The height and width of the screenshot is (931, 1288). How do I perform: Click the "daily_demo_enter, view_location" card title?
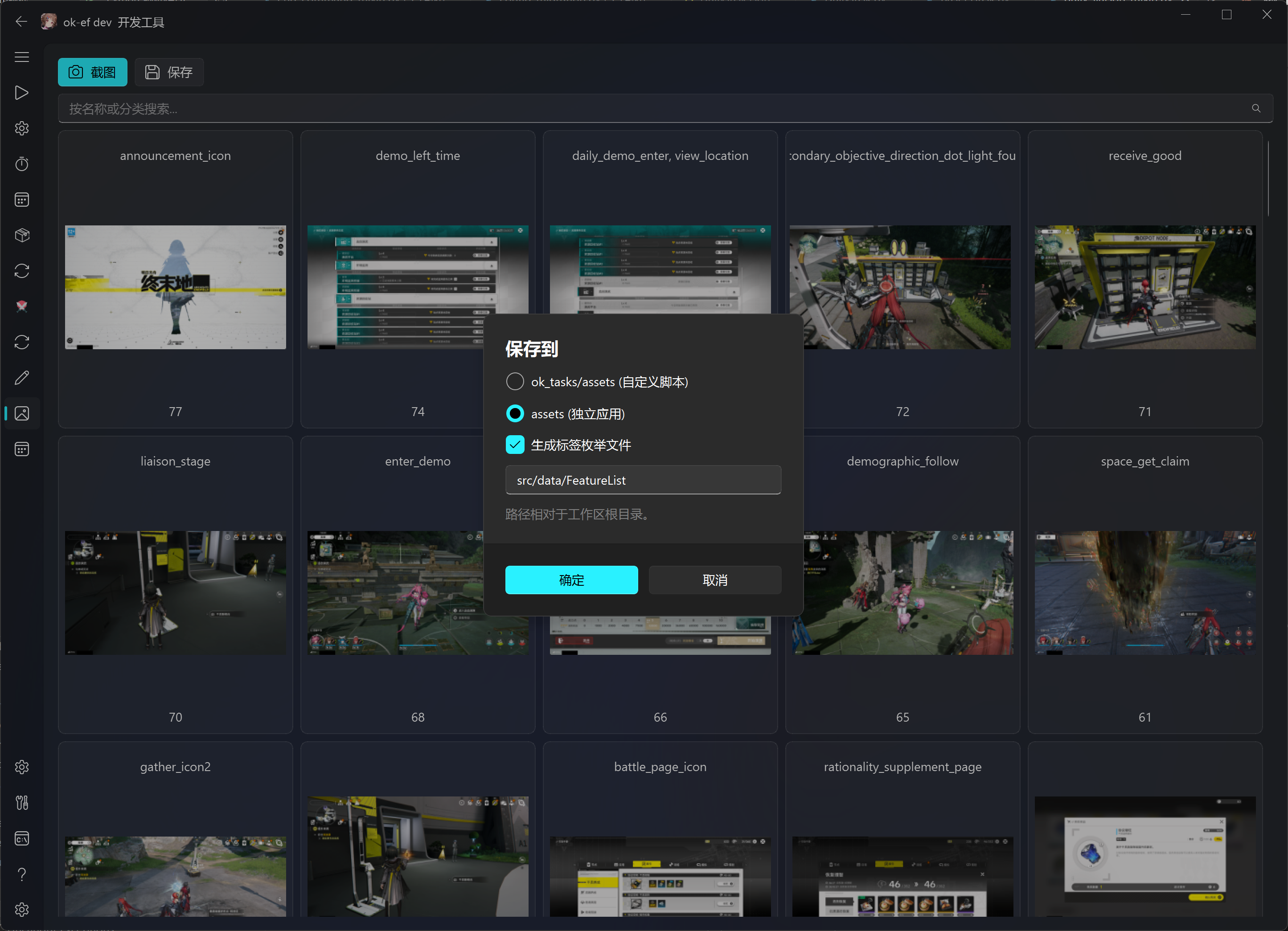660,155
